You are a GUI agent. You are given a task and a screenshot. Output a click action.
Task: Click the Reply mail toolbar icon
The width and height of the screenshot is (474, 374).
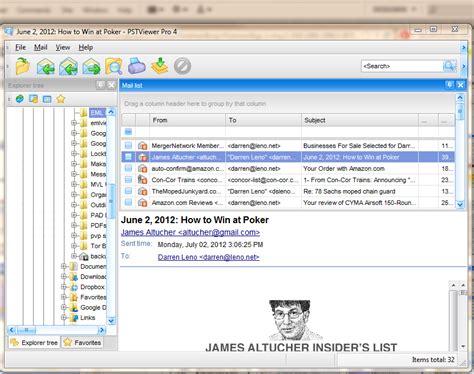point(46,66)
